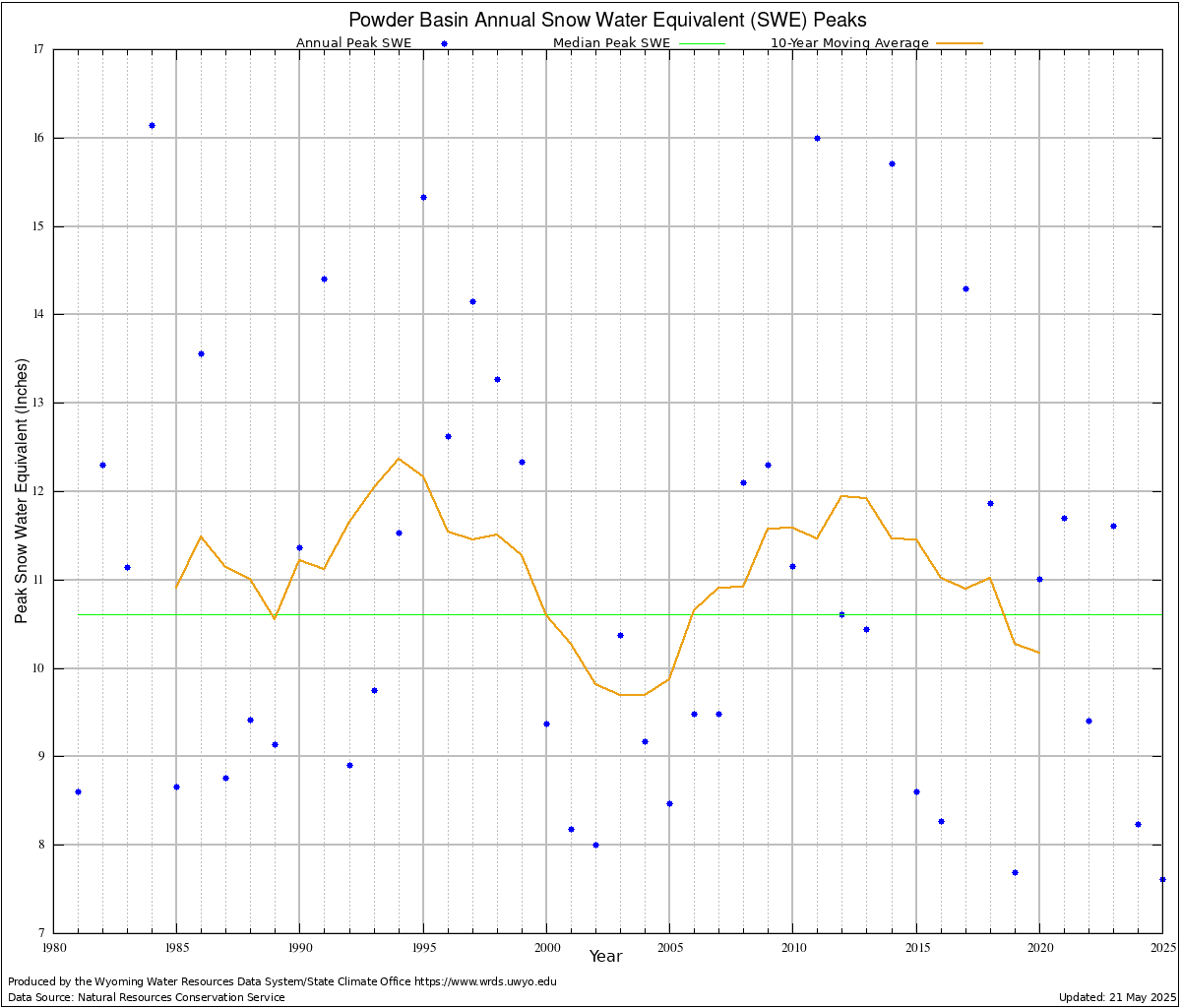This screenshot has height=1008, width=1181.
Task: Click the x-axis tick label 2015
Action: 916,947
